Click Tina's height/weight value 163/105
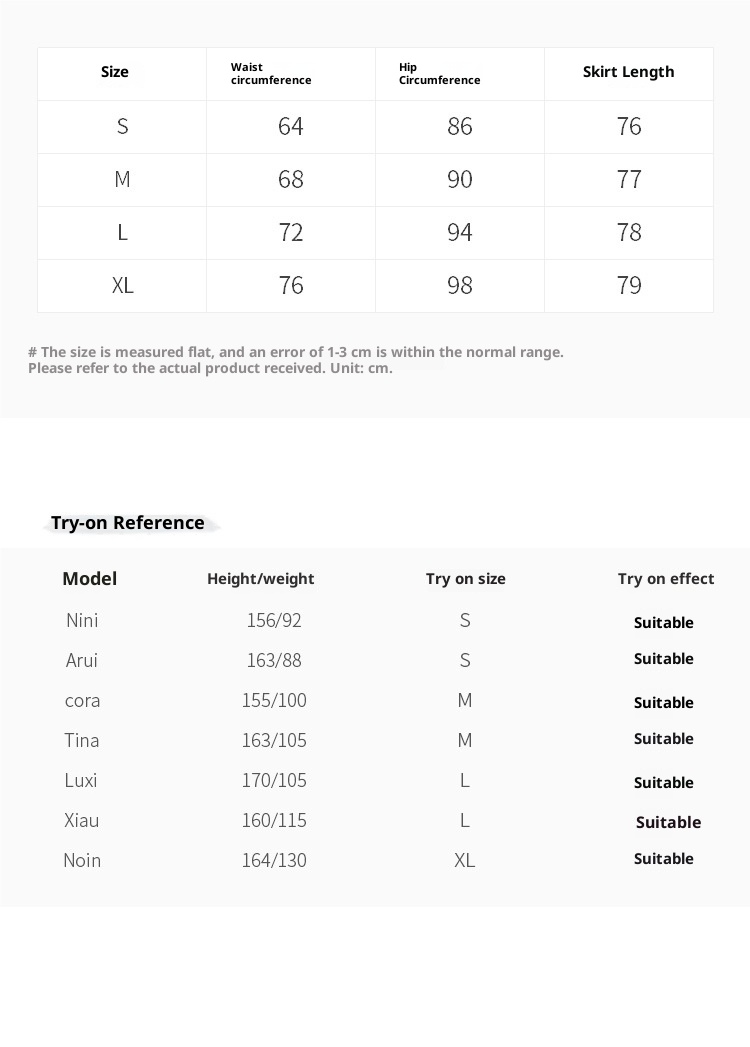Image resolution: width=750 pixels, height=1047 pixels. click(x=274, y=741)
